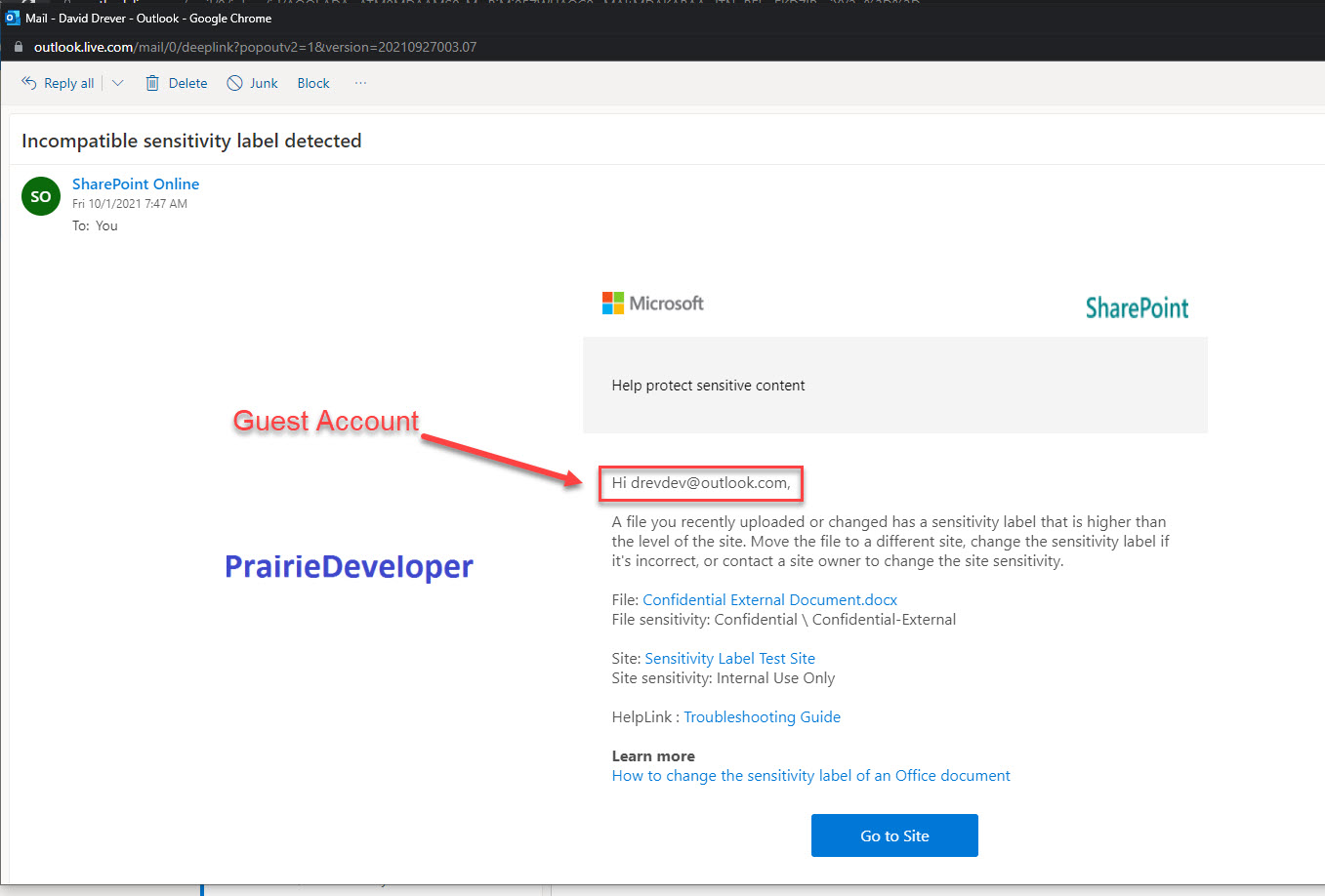The image size is (1325, 896).
Task: Open Confidential External Document.docx link
Action: point(769,599)
